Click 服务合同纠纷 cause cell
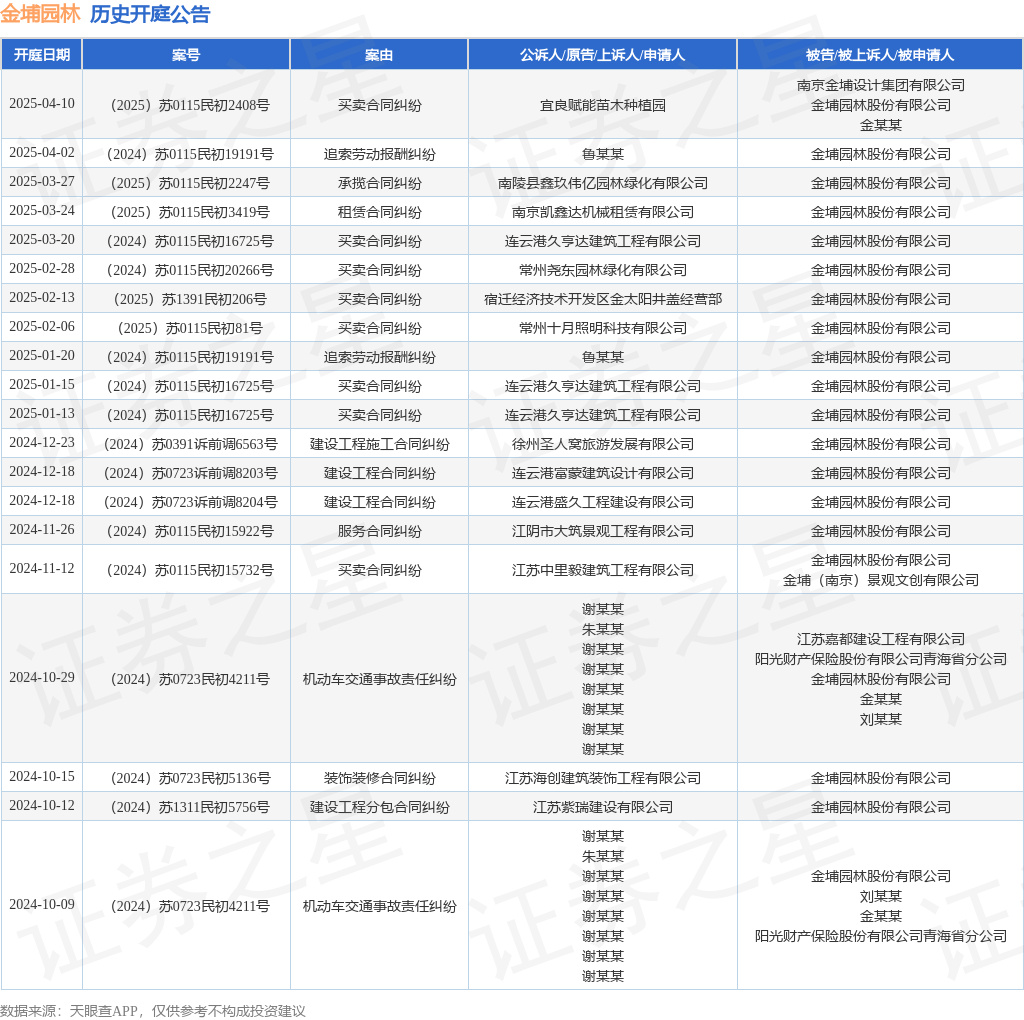Image resolution: width=1024 pixels, height=1020 pixels. (379, 531)
